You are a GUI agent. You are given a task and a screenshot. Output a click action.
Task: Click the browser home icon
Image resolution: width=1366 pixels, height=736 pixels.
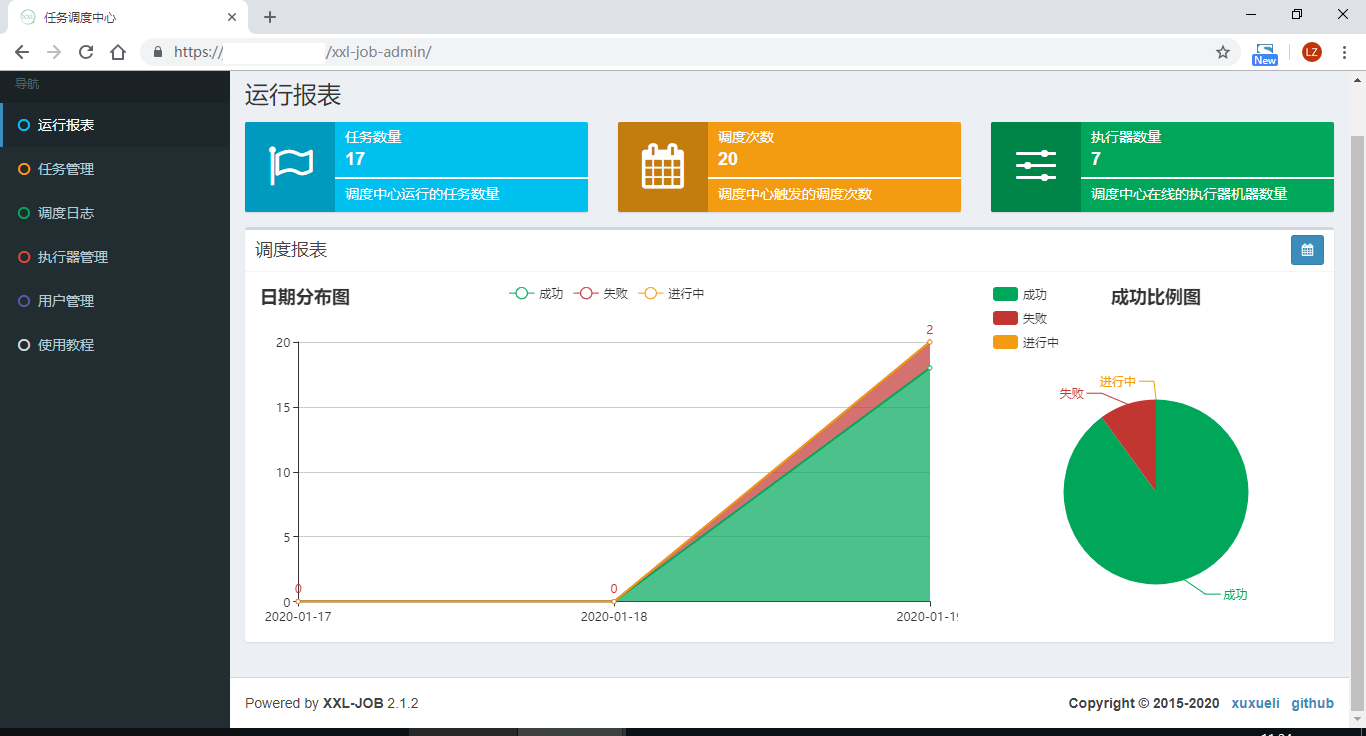coord(118,52)
